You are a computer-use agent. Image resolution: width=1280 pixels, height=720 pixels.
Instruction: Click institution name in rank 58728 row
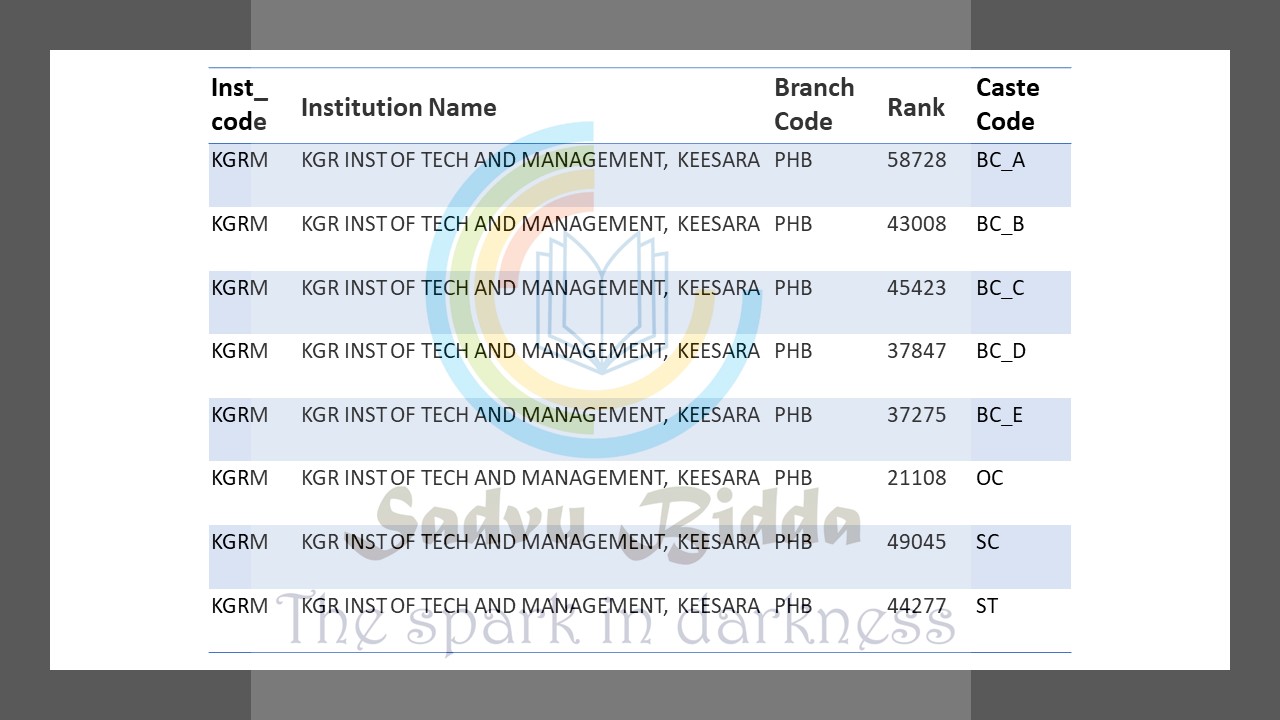(530, 160)
